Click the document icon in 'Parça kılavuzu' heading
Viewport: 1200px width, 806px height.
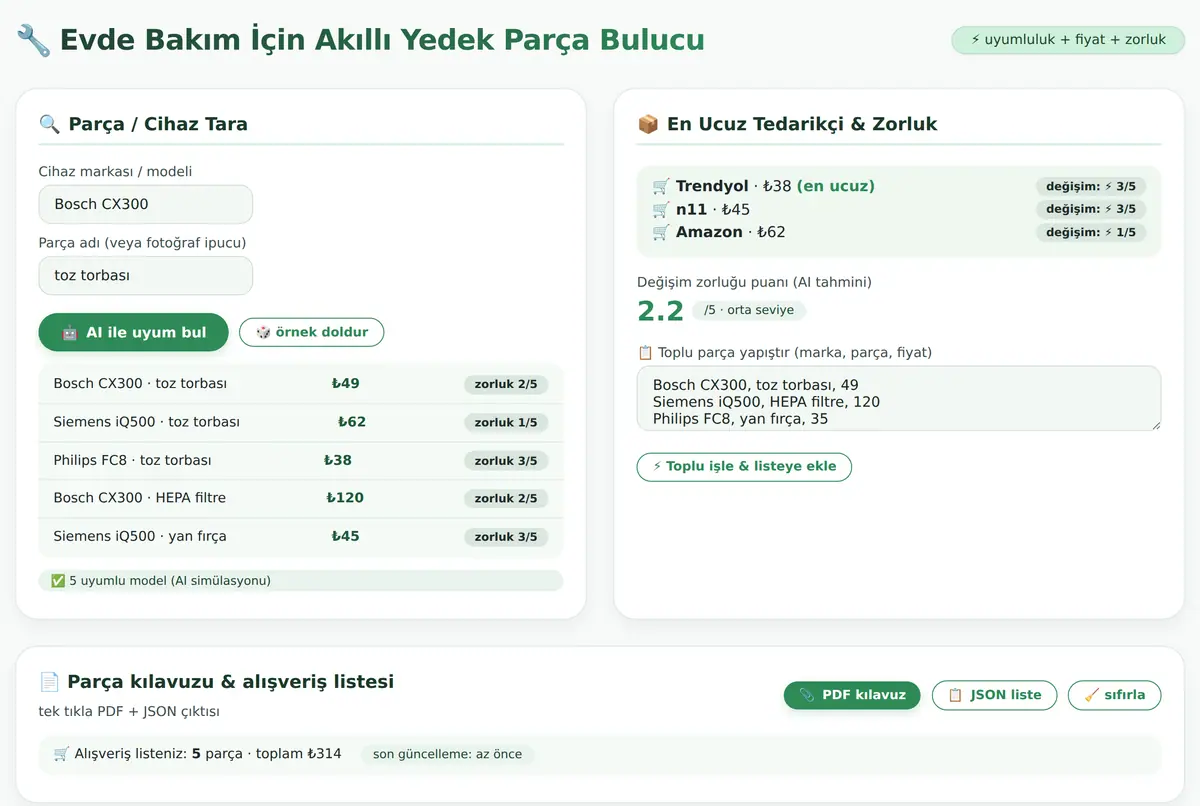[x=49, y=682]
